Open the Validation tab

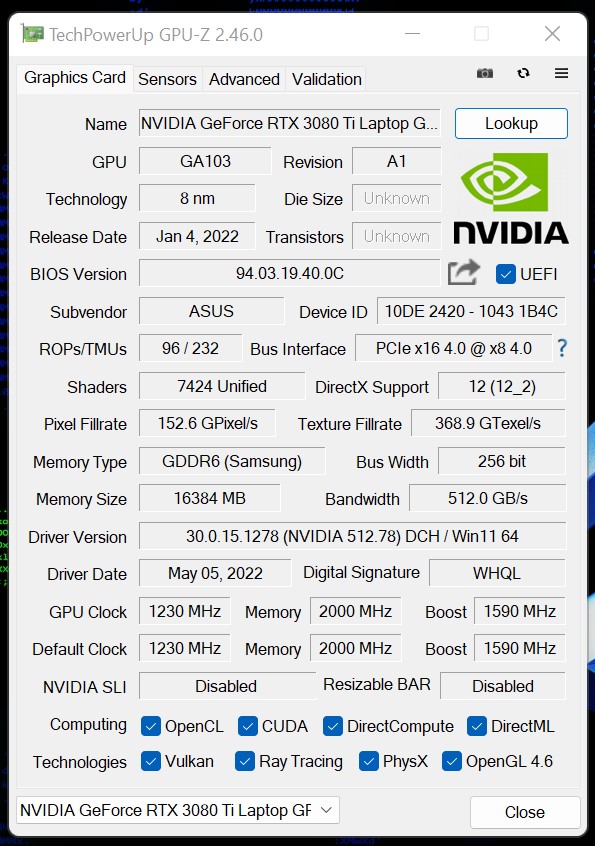coord(326,79)
